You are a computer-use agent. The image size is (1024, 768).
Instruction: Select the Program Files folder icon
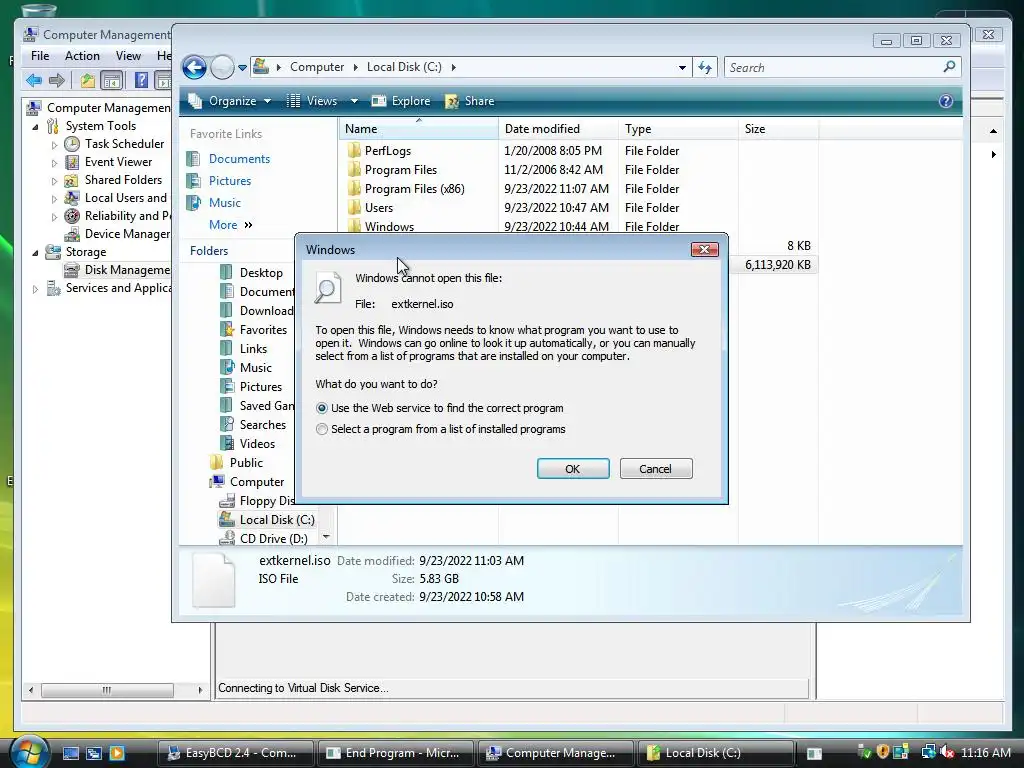[354, 170]
